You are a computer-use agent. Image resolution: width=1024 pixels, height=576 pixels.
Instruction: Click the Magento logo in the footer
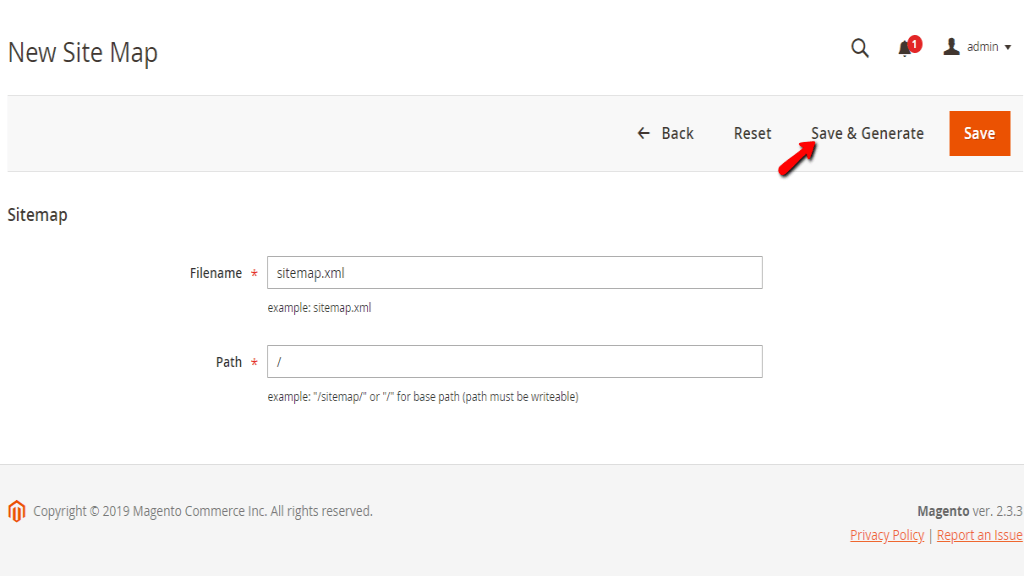point(16,510)
